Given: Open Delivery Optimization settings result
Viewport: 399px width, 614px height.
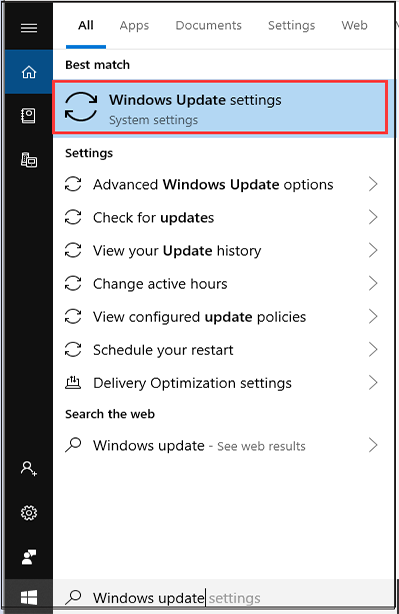Looking at the screenshot, I should 223,383.
